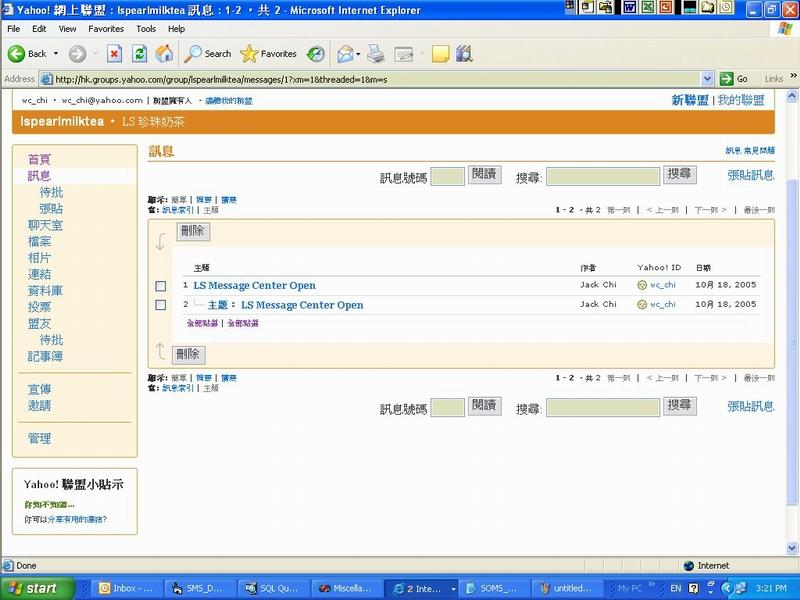The height and width of the screenshot is (600, 800).
Task: Open the Favorites menu
Action: pos(106,29)
